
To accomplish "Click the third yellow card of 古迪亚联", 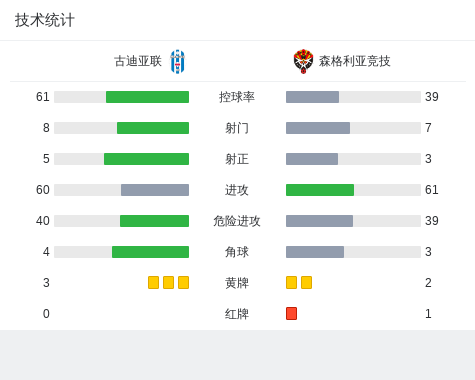I will tap(183, 282).
